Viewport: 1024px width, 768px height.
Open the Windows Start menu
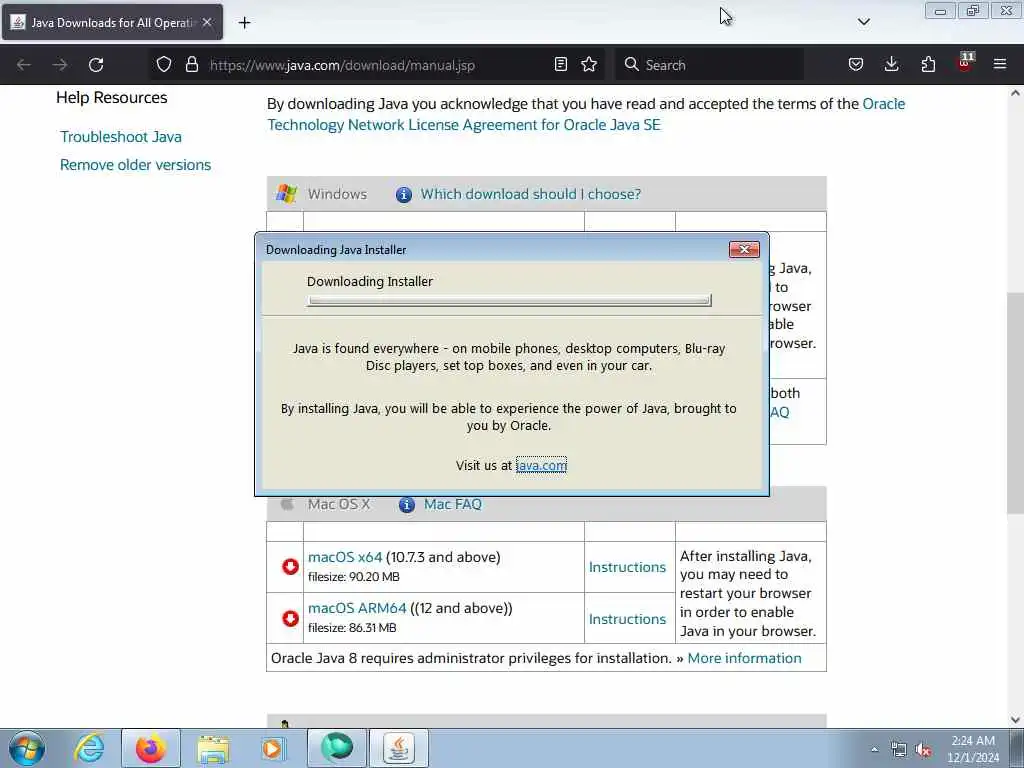point(27,748)
